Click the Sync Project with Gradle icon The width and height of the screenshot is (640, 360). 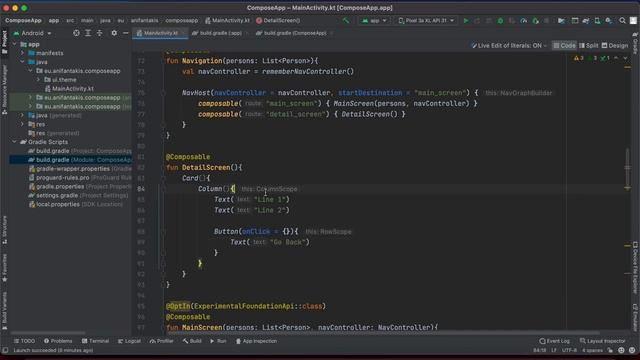point(586,20)
